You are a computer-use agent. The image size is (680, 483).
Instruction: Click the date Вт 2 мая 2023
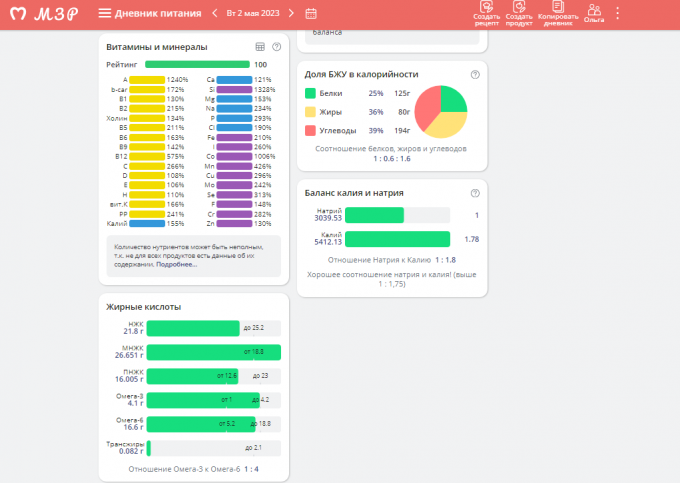click(x=253, y=14)
